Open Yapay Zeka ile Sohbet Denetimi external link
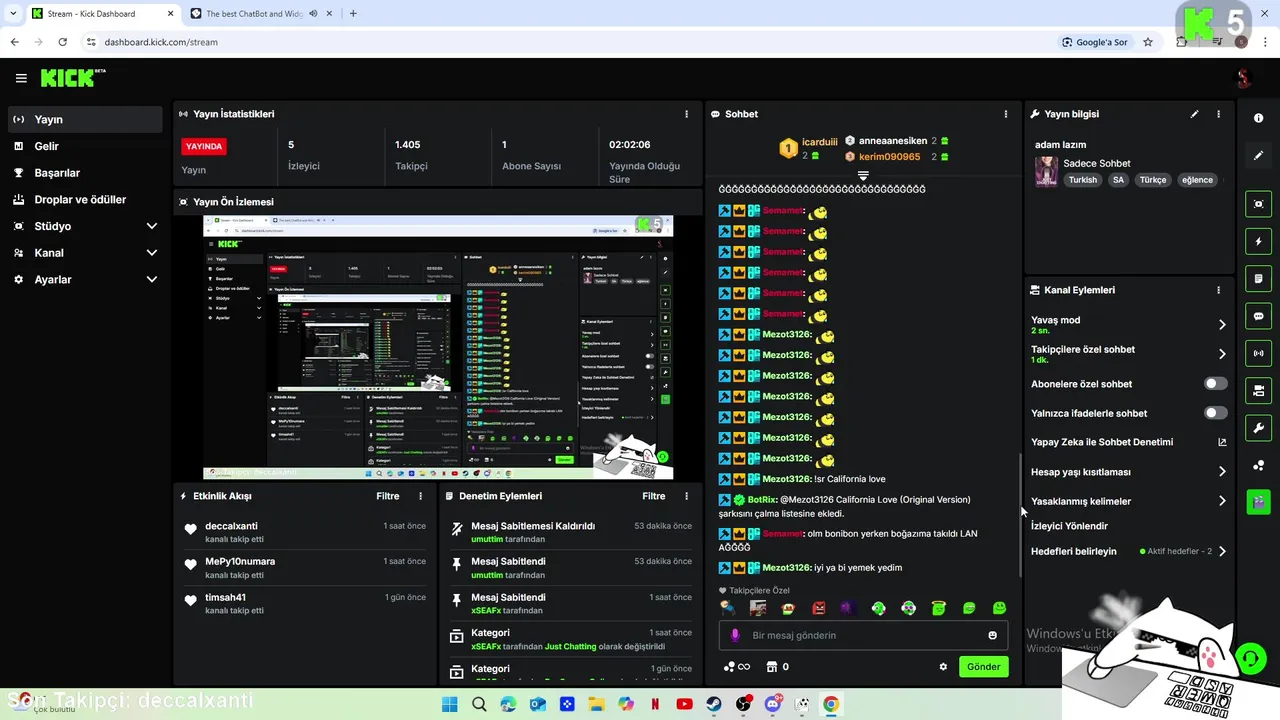The width and height of the screenshot is (1280, 720). point(1222,442)
